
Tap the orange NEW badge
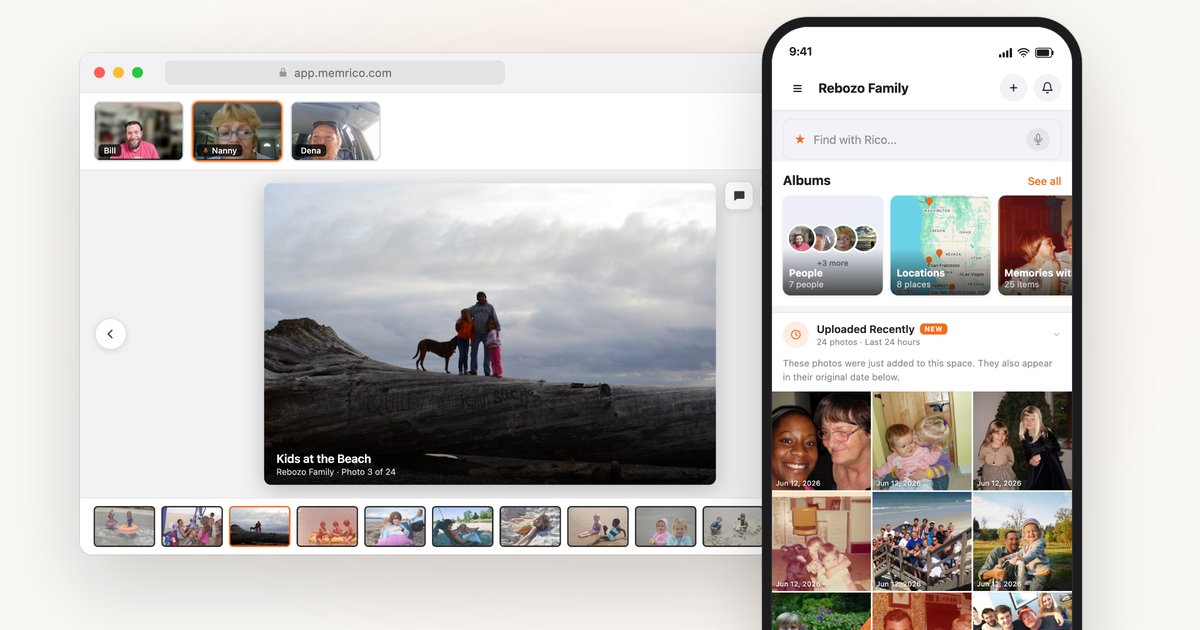(x=934, y=329)
